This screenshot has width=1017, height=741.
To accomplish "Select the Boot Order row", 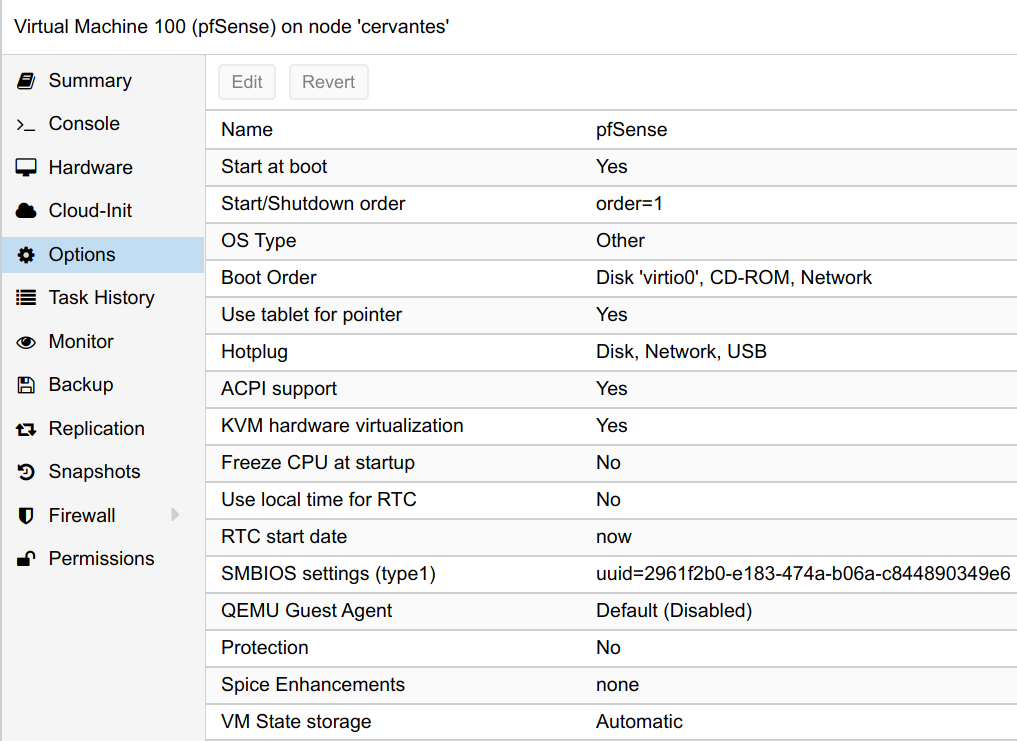I will pyautogui.click(x=612, y=278).
